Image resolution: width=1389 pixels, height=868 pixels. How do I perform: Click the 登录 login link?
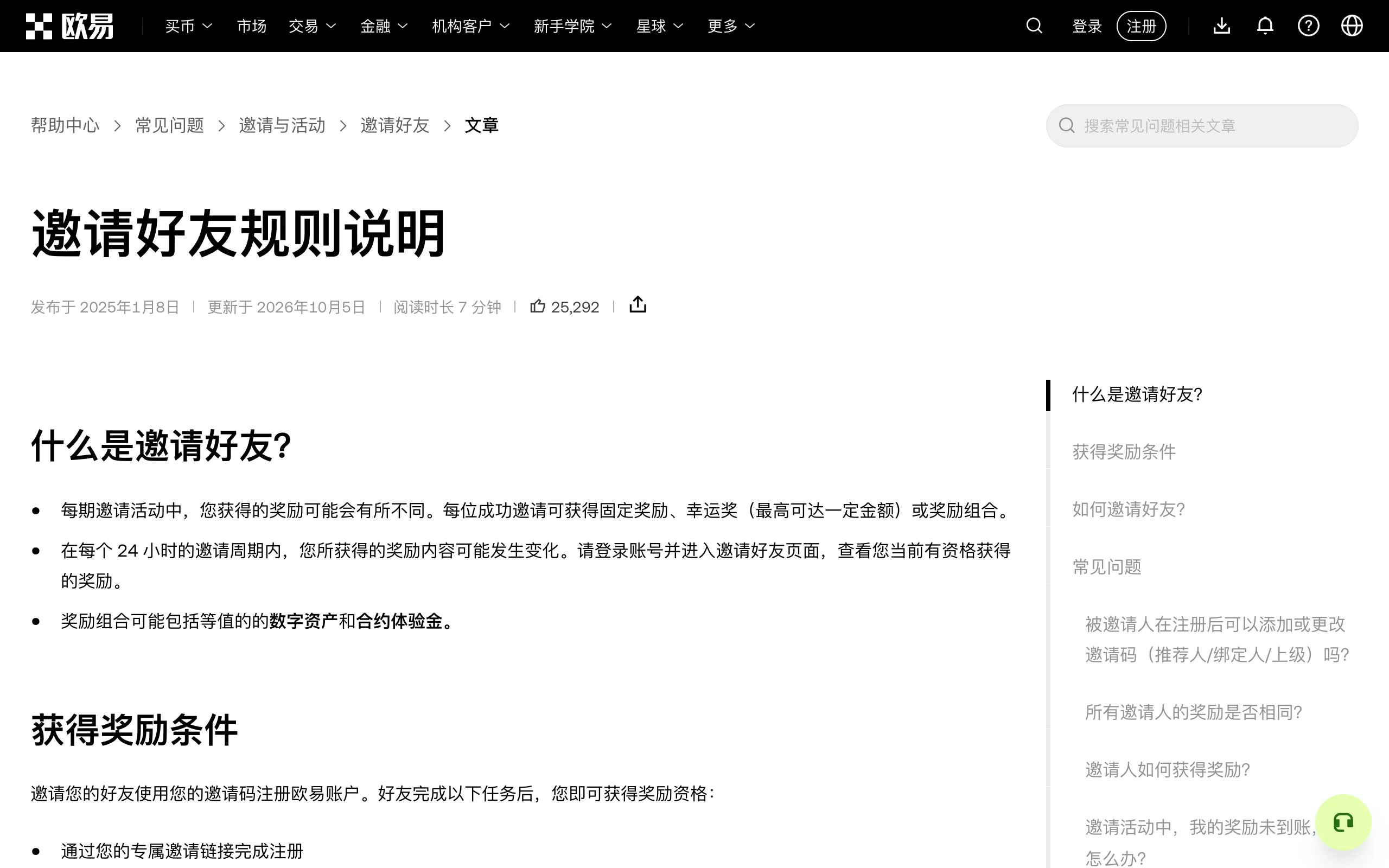point(1087,26)
